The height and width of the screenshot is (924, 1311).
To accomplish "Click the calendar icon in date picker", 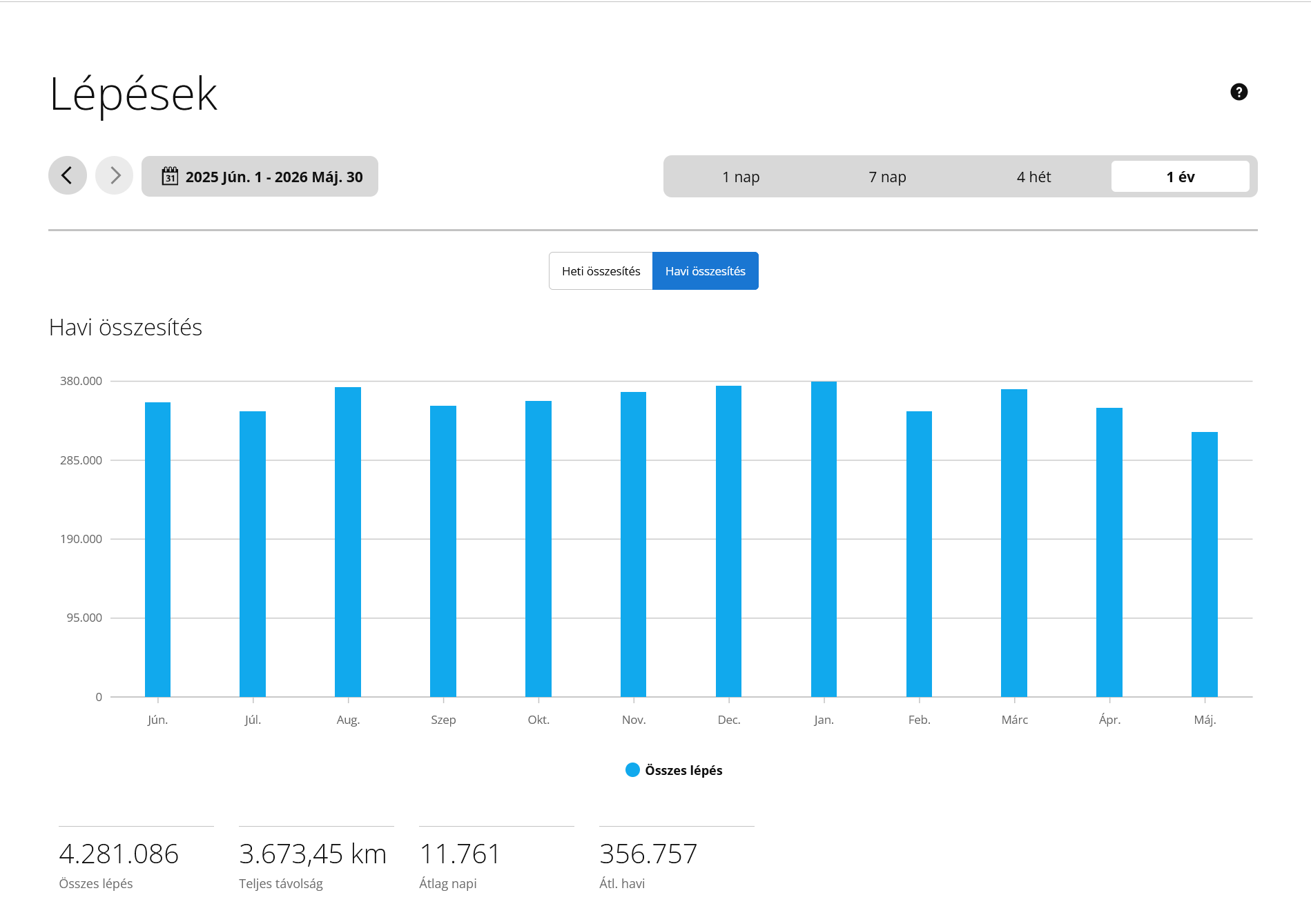I will tap(170, 177).
